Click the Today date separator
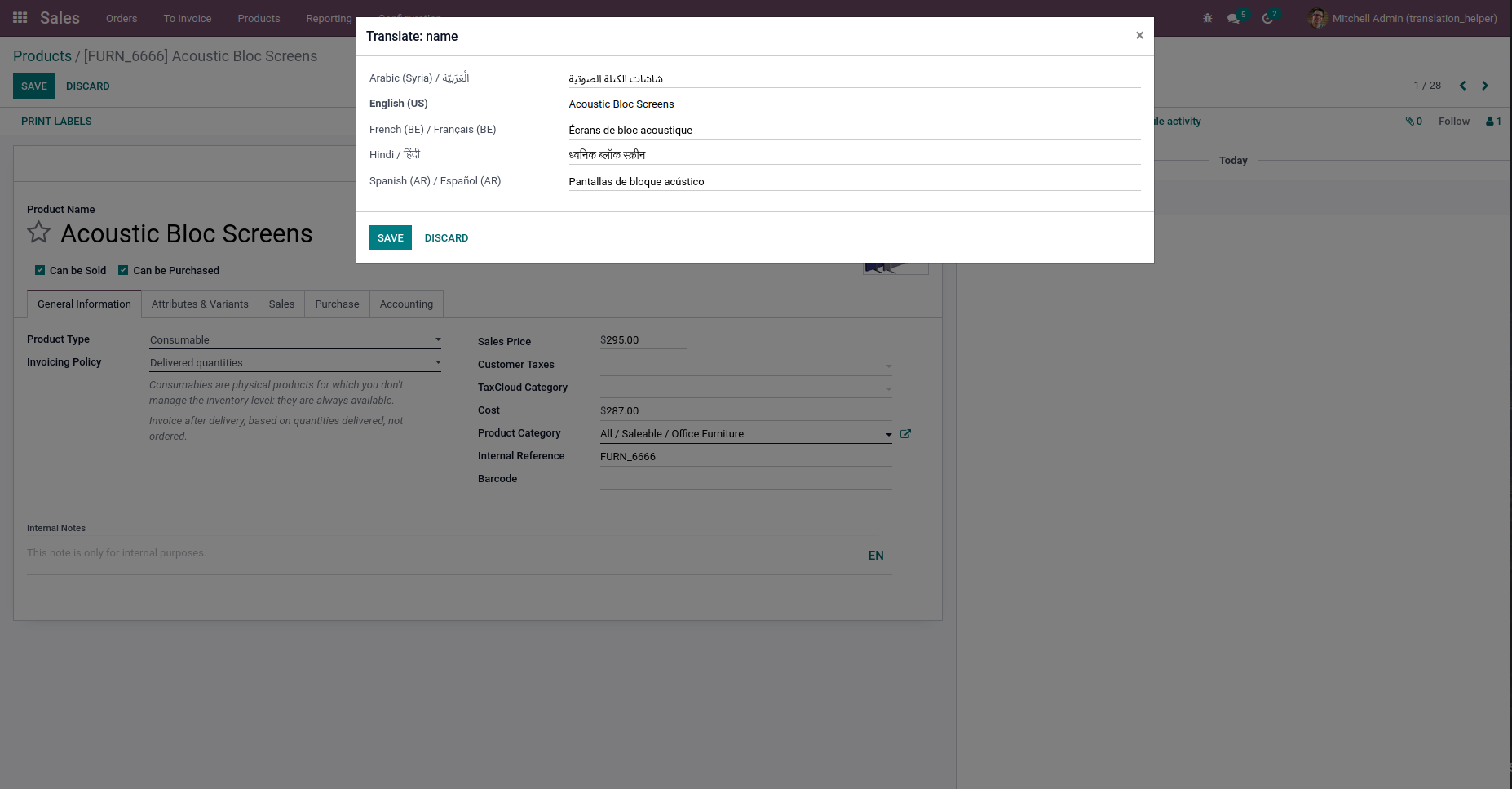The height and width of the screenshot is (789, 1512). [x=1233, y=161]
